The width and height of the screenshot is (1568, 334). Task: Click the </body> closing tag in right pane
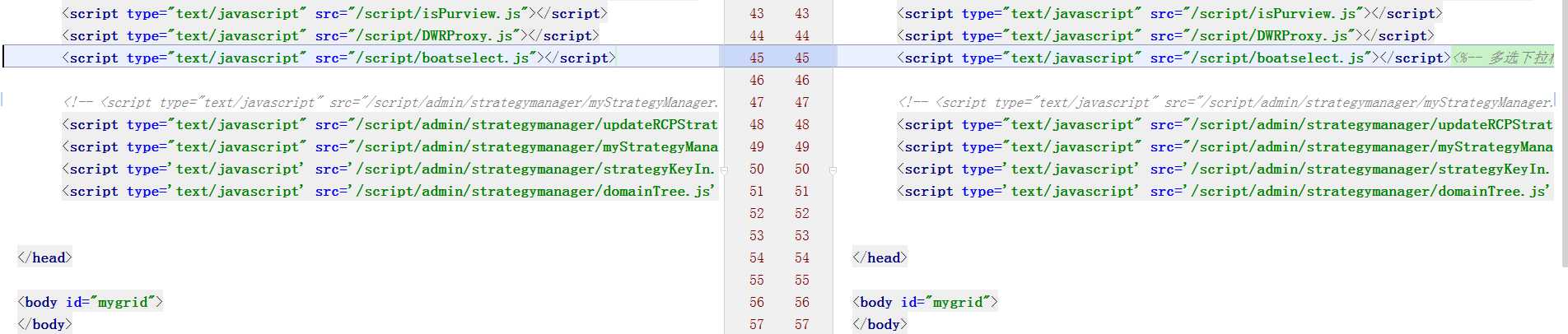880,324
